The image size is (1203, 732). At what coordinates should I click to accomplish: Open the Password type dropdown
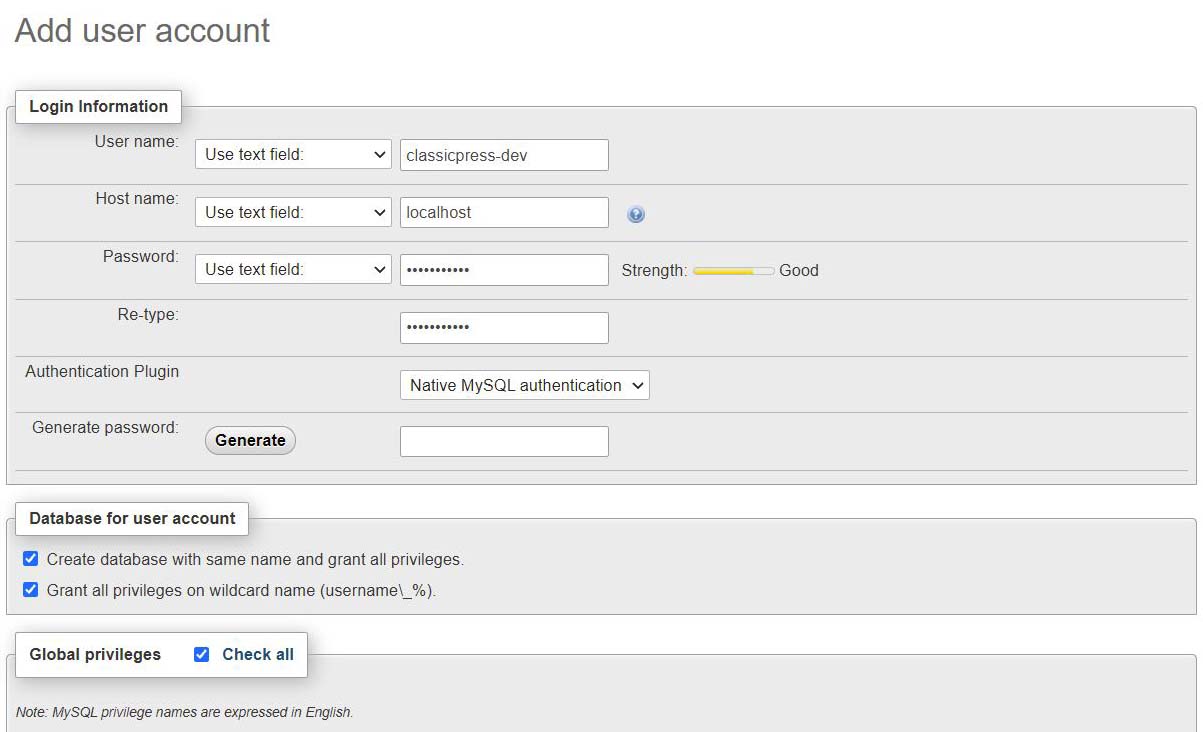coord(293,269)
